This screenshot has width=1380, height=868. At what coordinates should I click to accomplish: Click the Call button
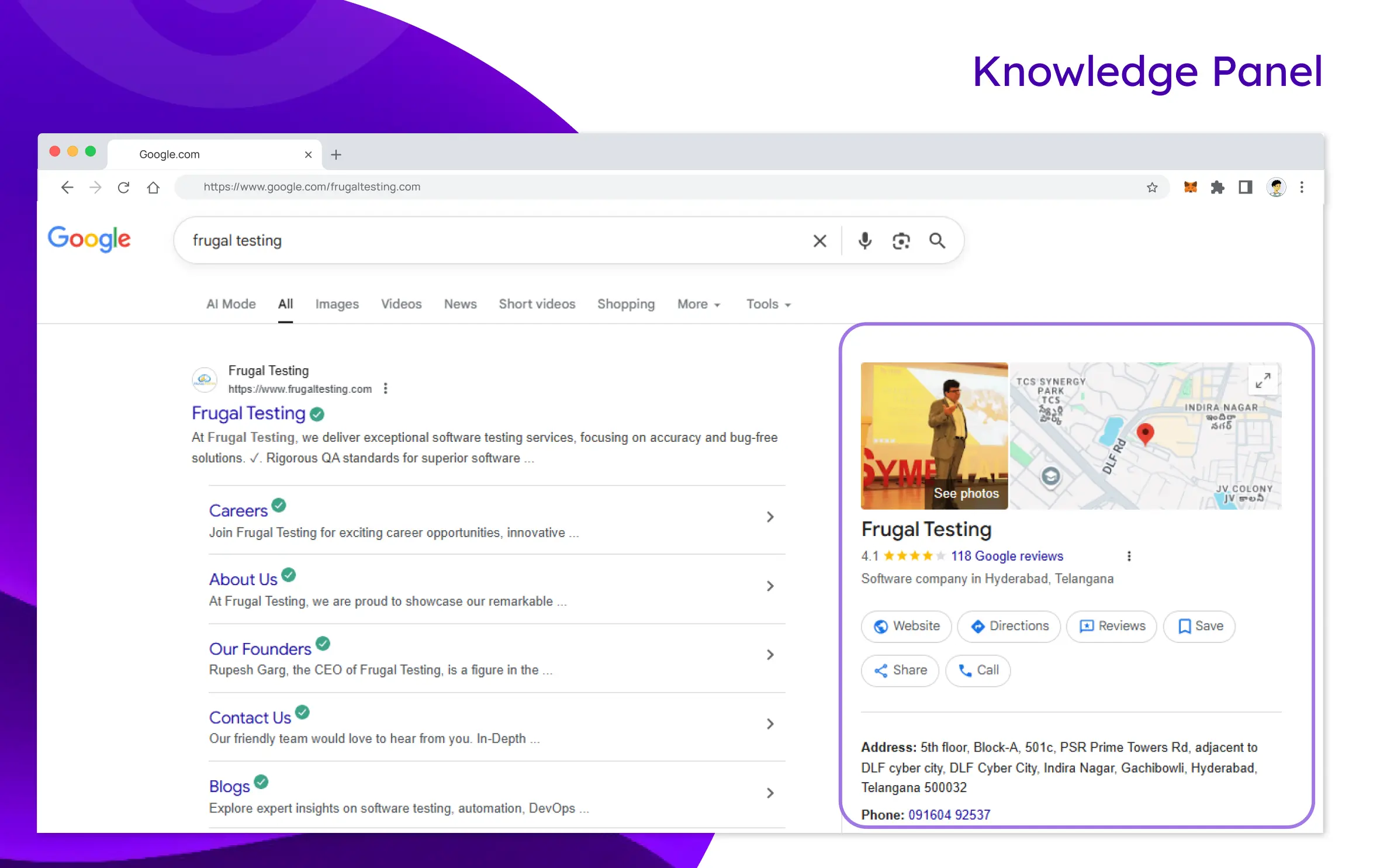(977, 670)
